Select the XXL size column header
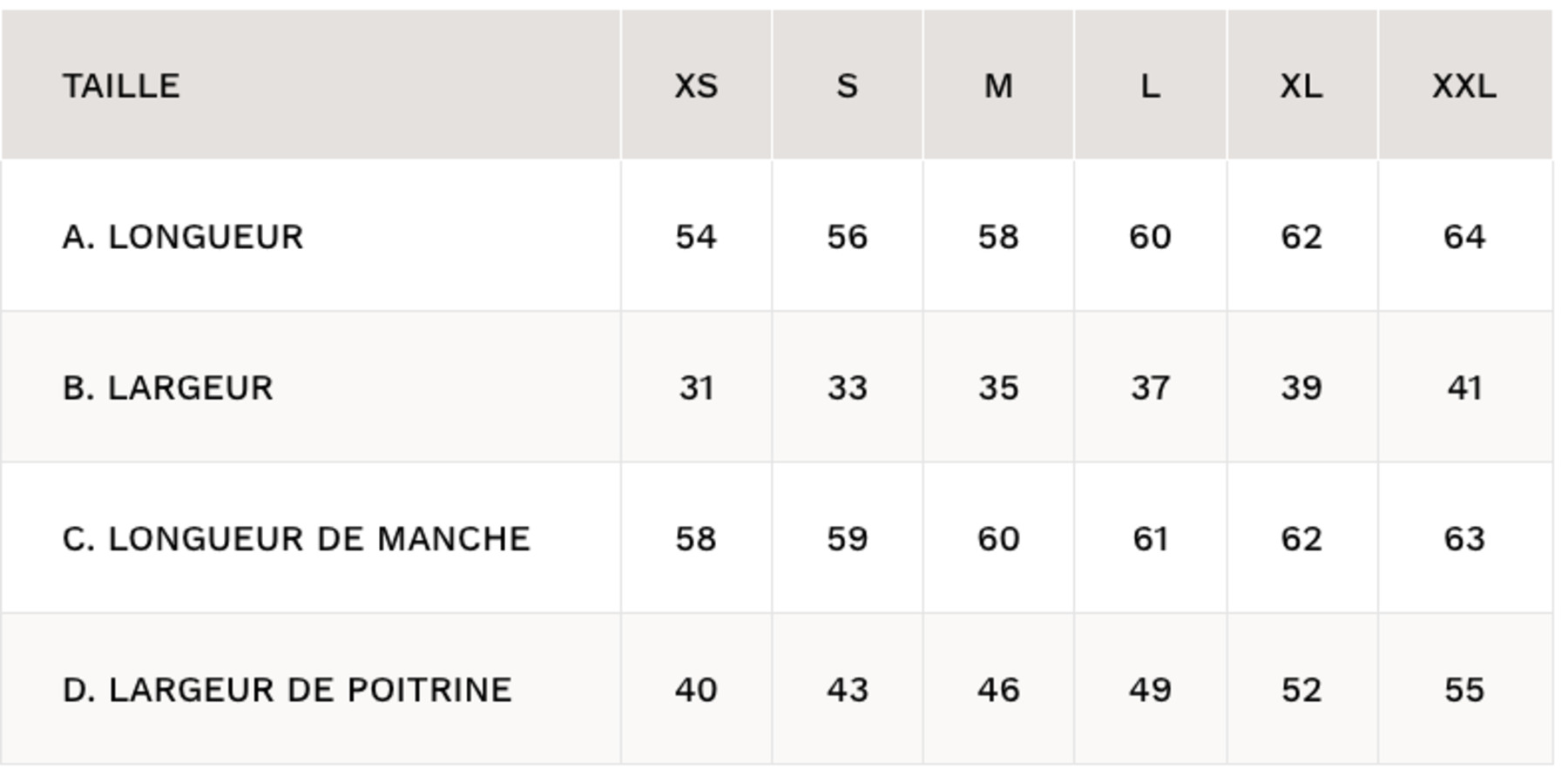The height and width of the screenshot is (769, 1568). (1464, 86)
